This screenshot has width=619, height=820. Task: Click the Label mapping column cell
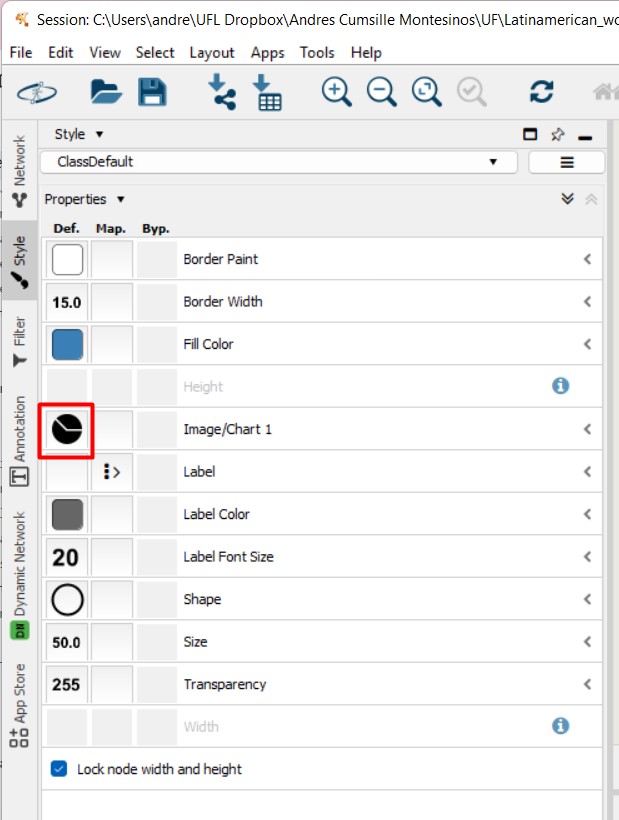coord(111,472)
